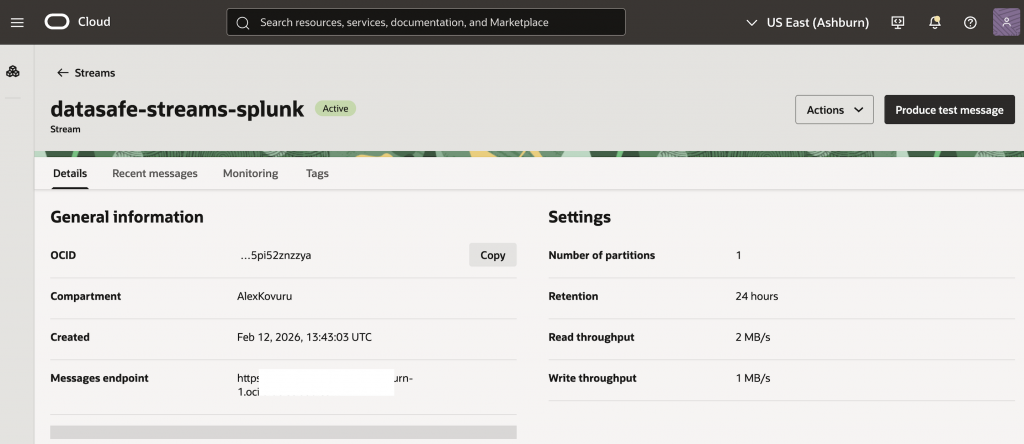Image resolution: width=1024 pixels, height=444 pixels.
Task: Click the magnifier icon in search bar
Action: pyautogui.click(x=243, y=22)
